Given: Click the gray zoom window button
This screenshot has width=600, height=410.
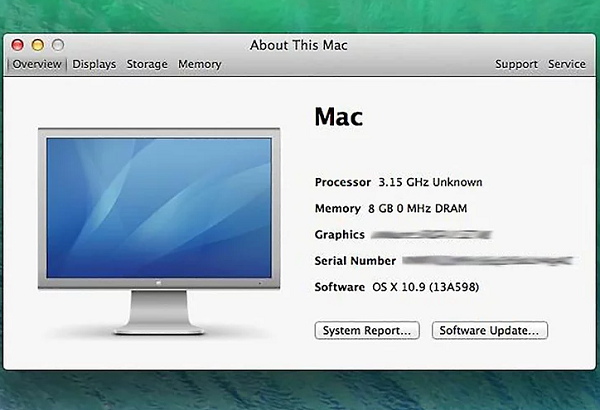Looking at the screenshot, I should [x=58, y=45].
